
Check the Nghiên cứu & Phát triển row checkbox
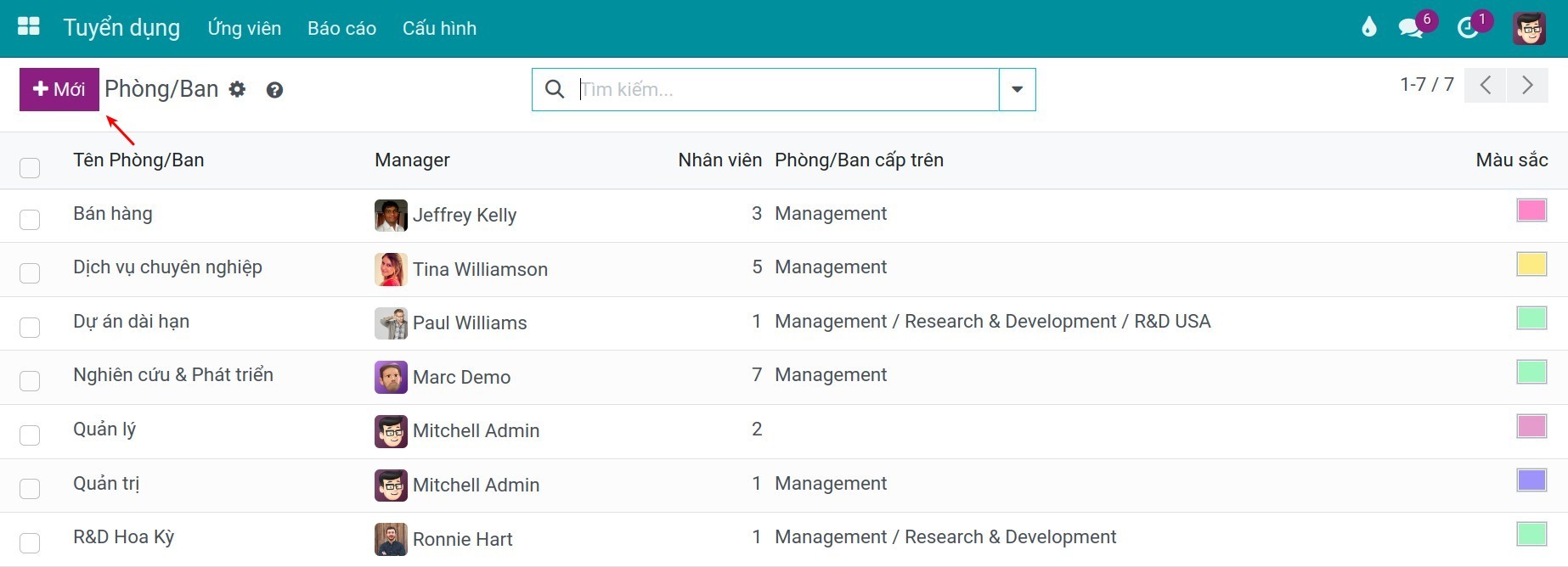[30, 381]
